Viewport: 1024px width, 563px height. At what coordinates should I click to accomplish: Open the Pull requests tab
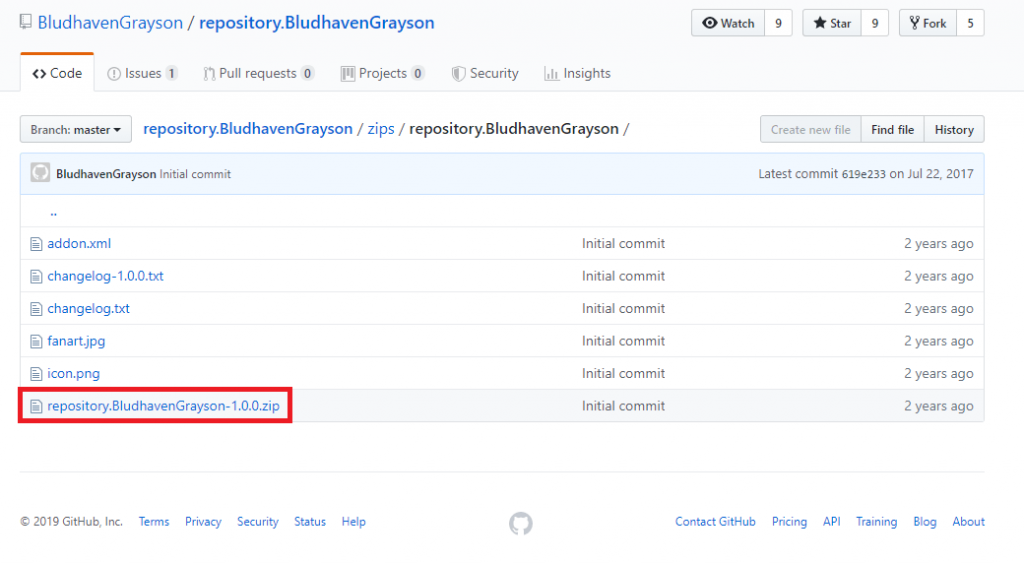(x=258, y=73)
